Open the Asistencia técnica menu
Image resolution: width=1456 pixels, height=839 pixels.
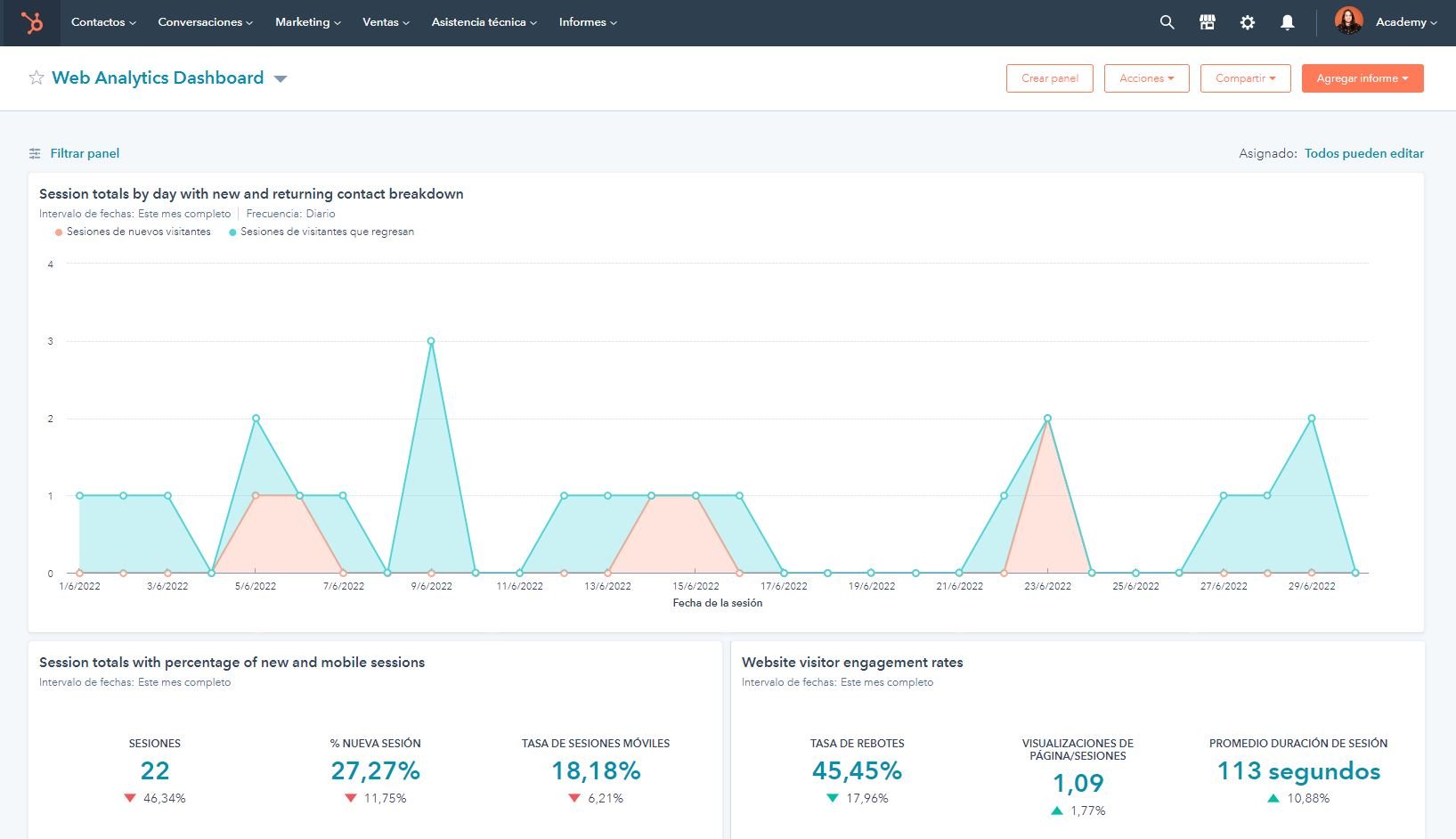484,22
